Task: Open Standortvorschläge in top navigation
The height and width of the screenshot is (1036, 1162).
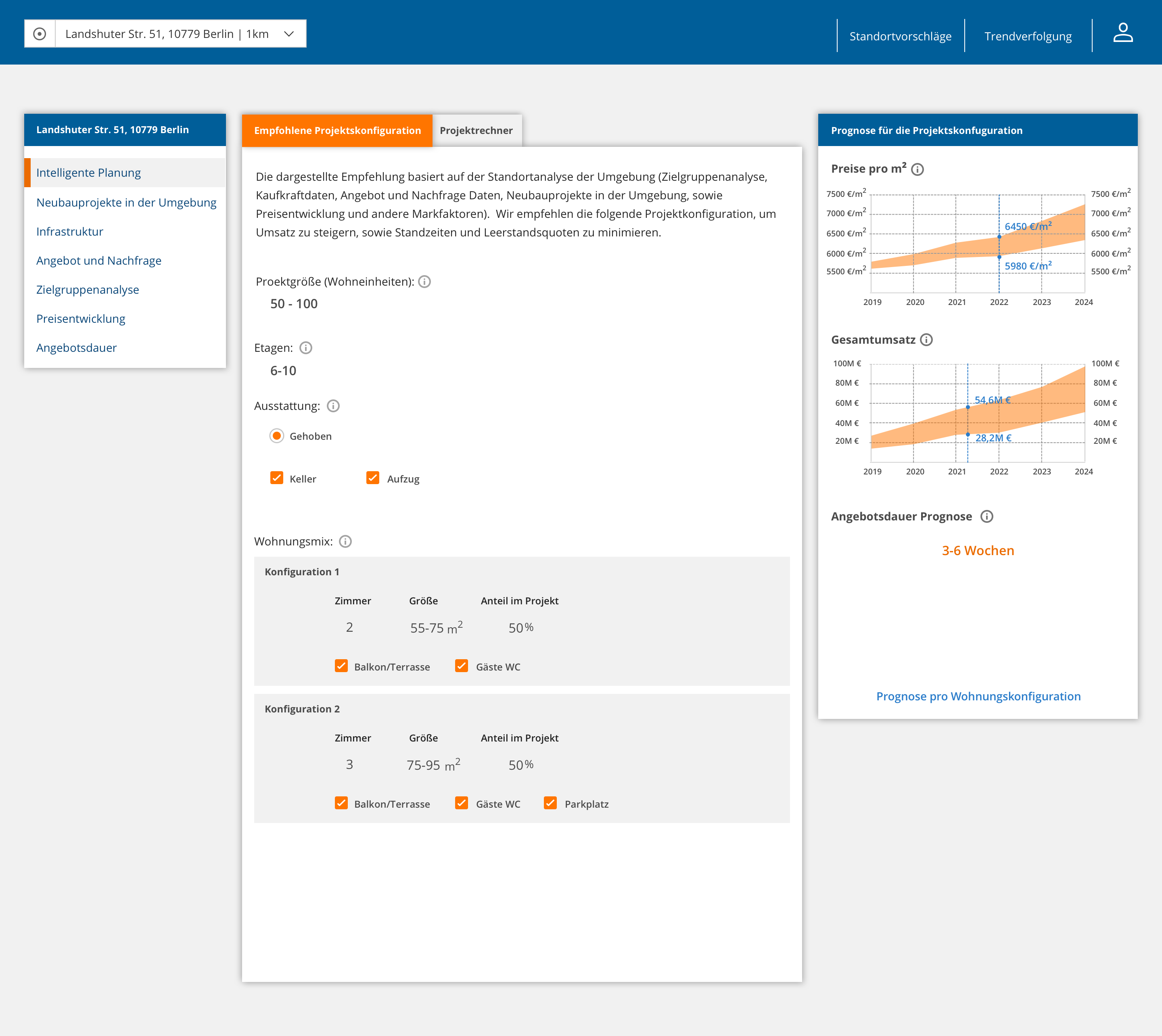Action: tap(900, 36)
